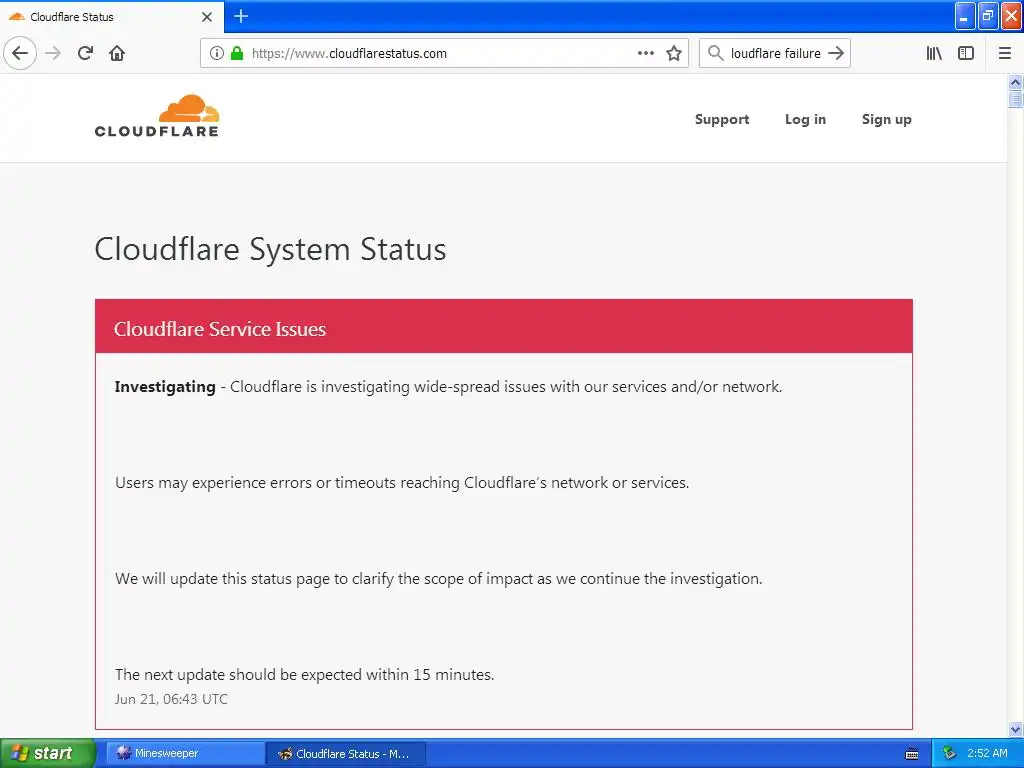Open page actions three-dot menu
The height and width of the screenshot is (768, 1024).
point(646,53)
